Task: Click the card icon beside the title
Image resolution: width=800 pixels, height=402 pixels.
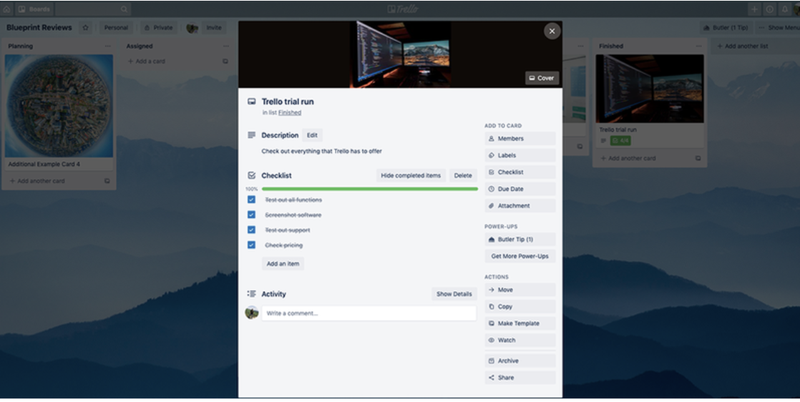Action: (x=252, y=102)
